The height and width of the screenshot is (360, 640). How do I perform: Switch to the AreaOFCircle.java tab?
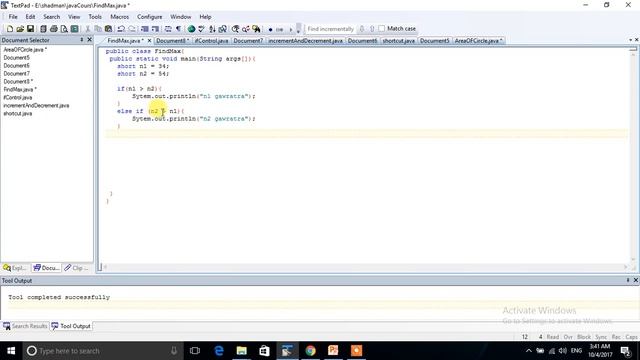[478, 40]
